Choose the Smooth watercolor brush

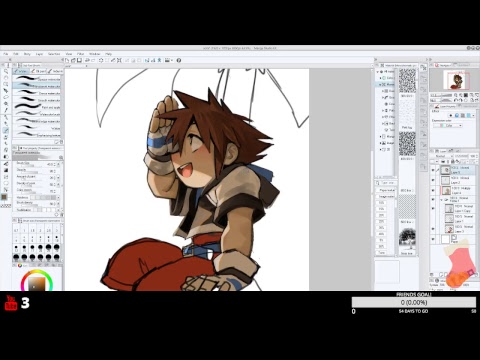(37, 100)
